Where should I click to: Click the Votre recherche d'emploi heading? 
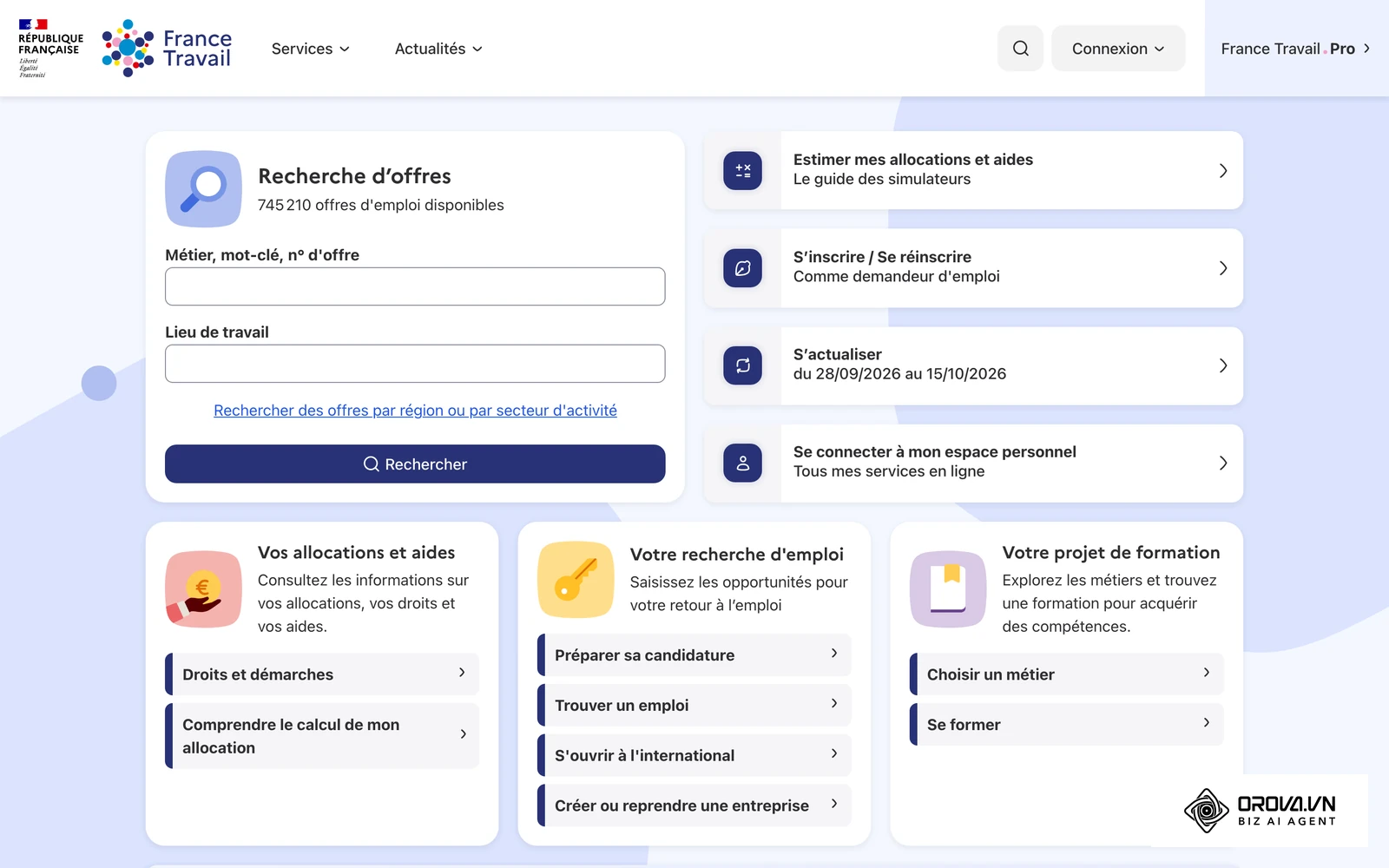(737, 555)
